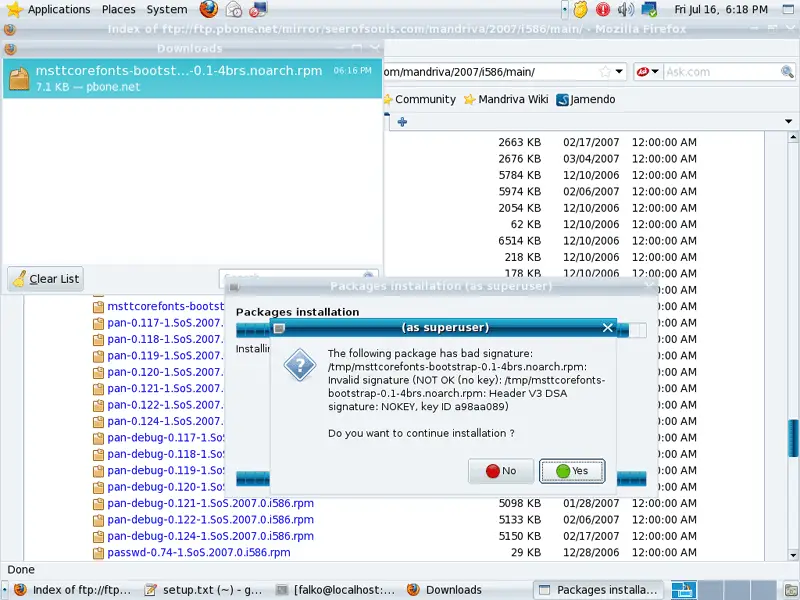Image resolution: width=800 pixels, height=600 pixels.
Task: Click the monitor launcher icon in top panel
Action: 258,9
